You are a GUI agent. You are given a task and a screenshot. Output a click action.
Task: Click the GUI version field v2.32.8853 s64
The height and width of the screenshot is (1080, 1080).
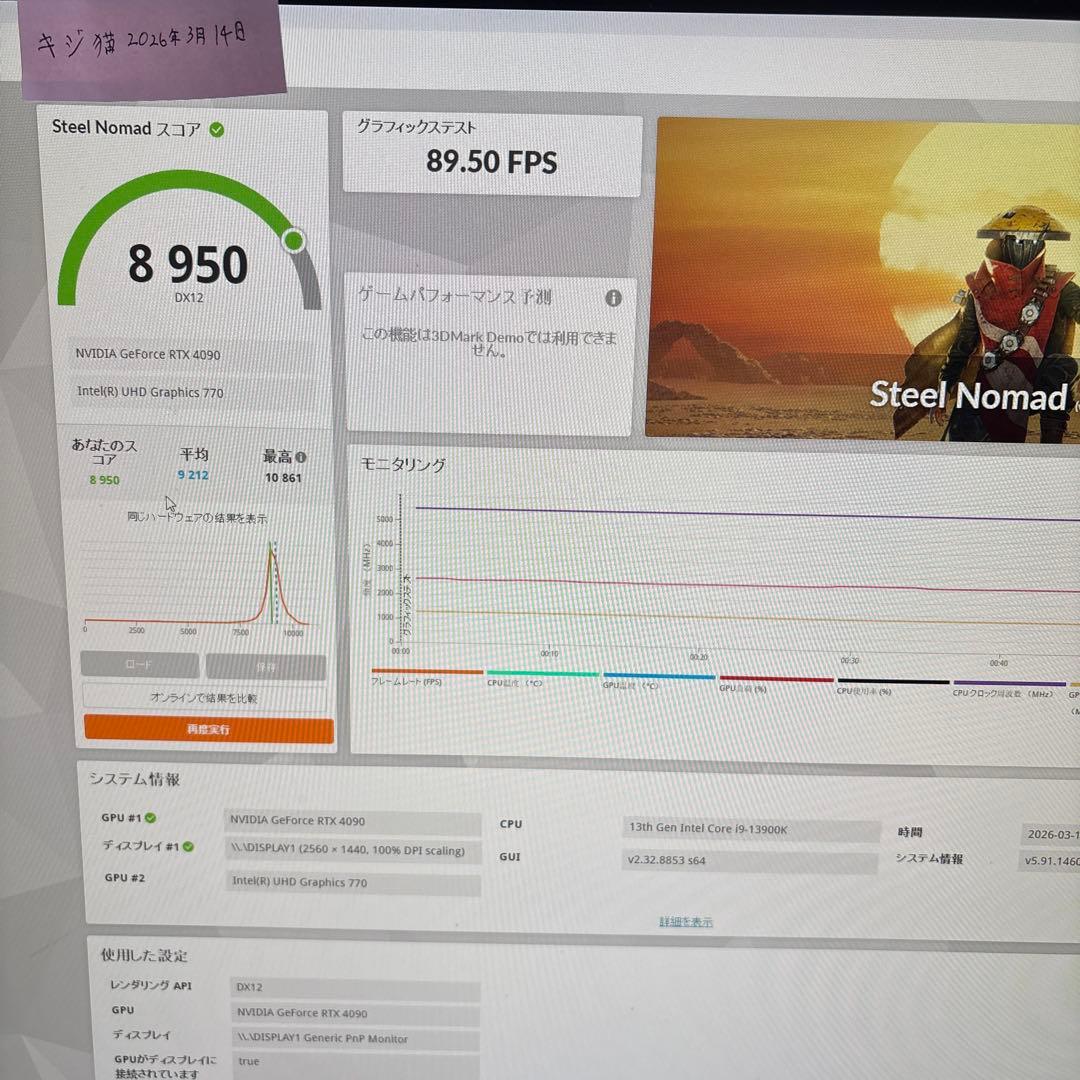750,861
